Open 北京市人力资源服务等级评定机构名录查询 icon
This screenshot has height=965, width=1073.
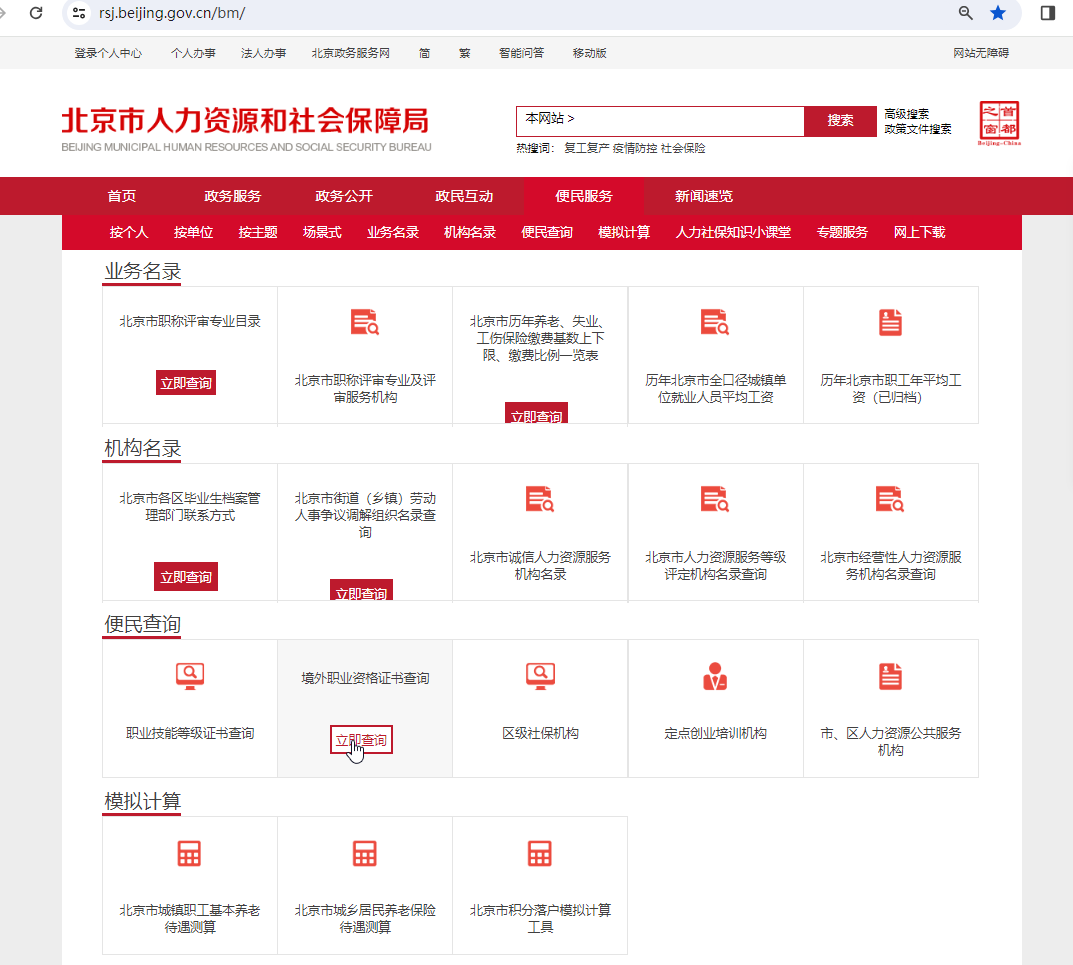pos(715,499)
